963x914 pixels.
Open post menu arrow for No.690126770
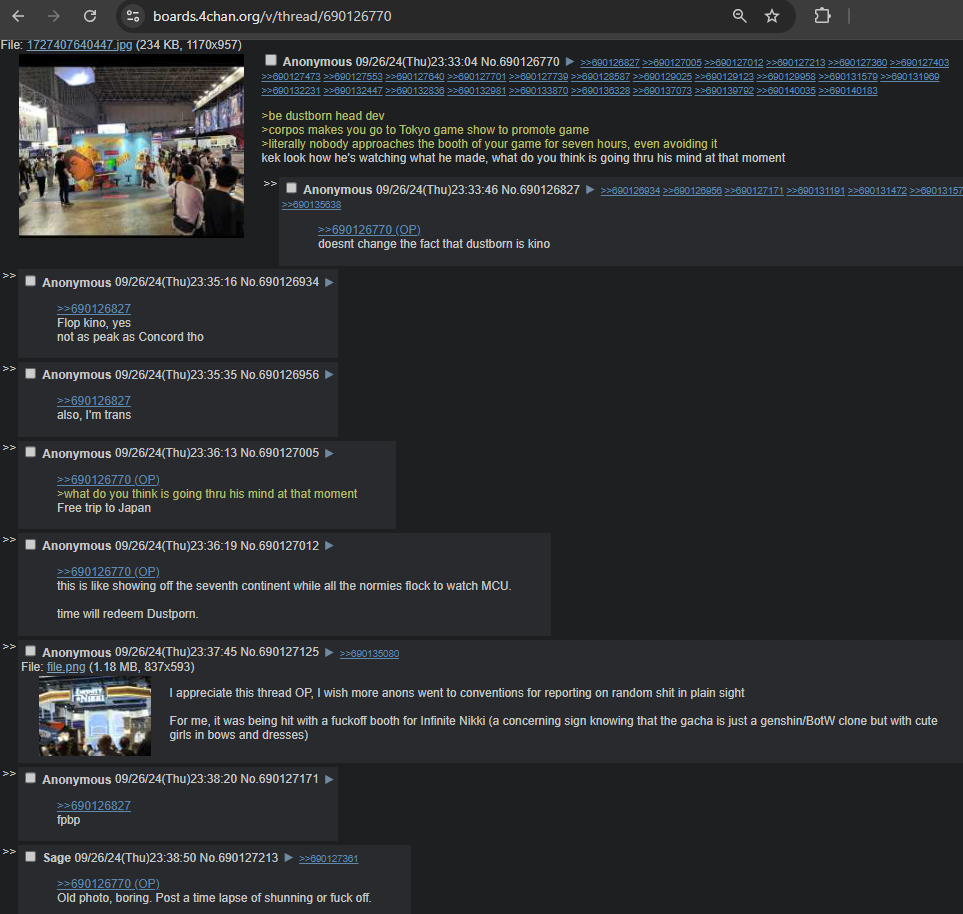pos(569,61)
